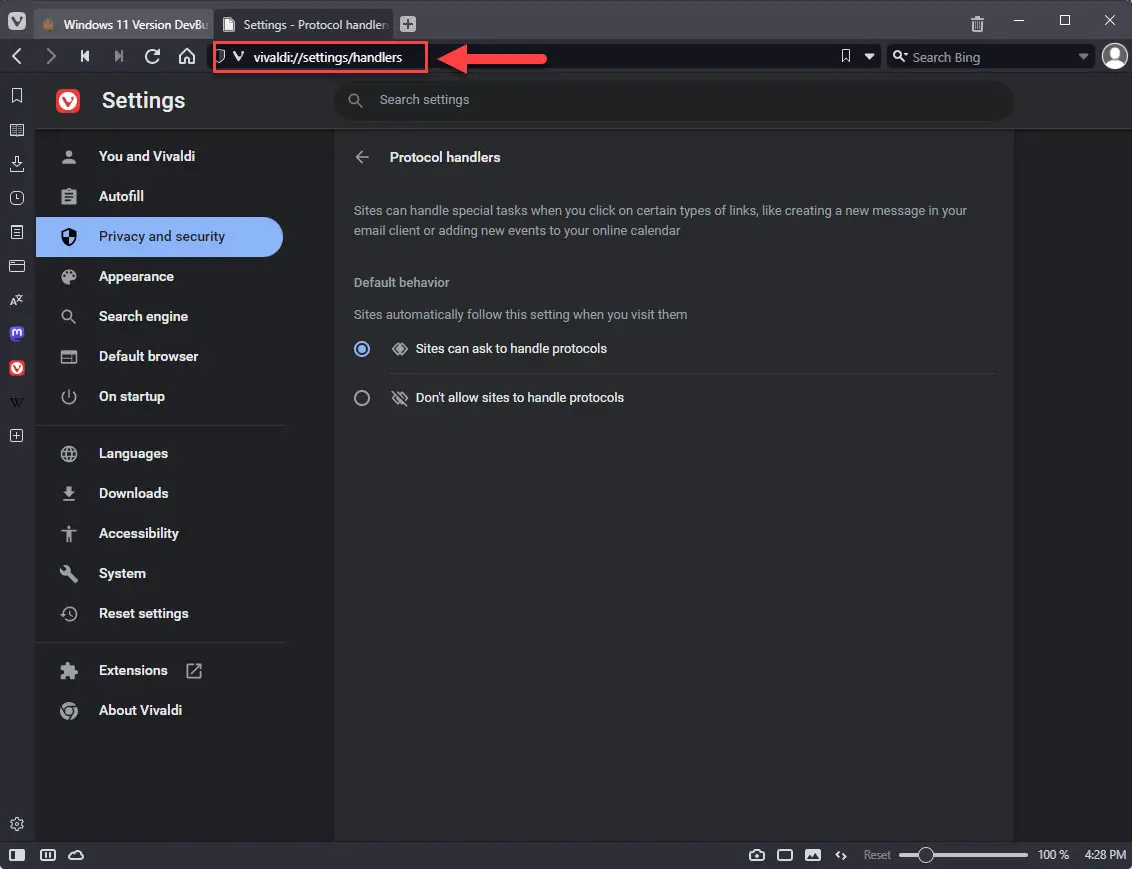
Task: Select Sites can ask to handle protocols
Action: tap(362, 349)
